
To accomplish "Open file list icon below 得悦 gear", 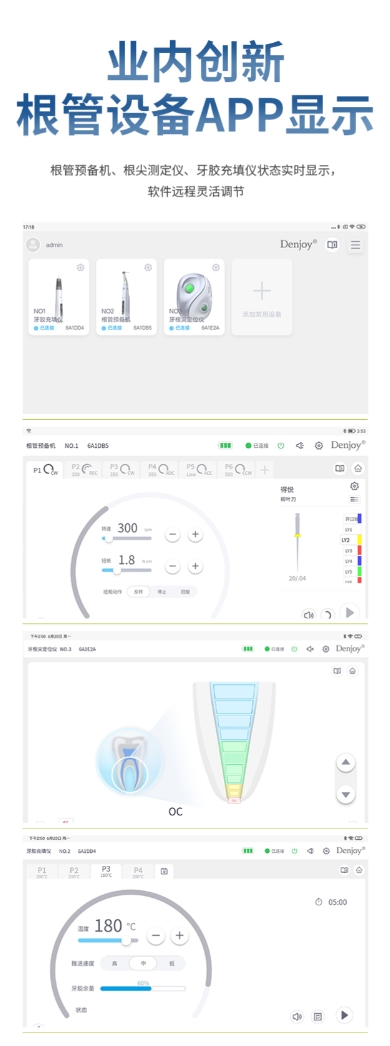I will pos(354,499).
